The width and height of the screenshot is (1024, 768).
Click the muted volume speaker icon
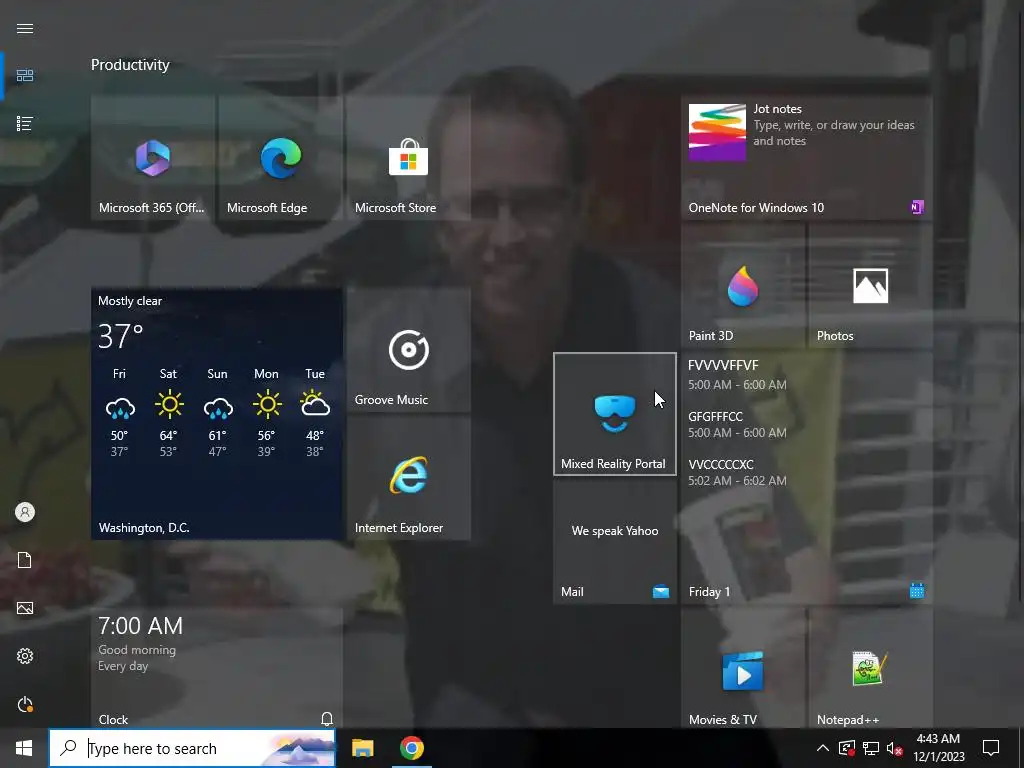tap(894, 748)
